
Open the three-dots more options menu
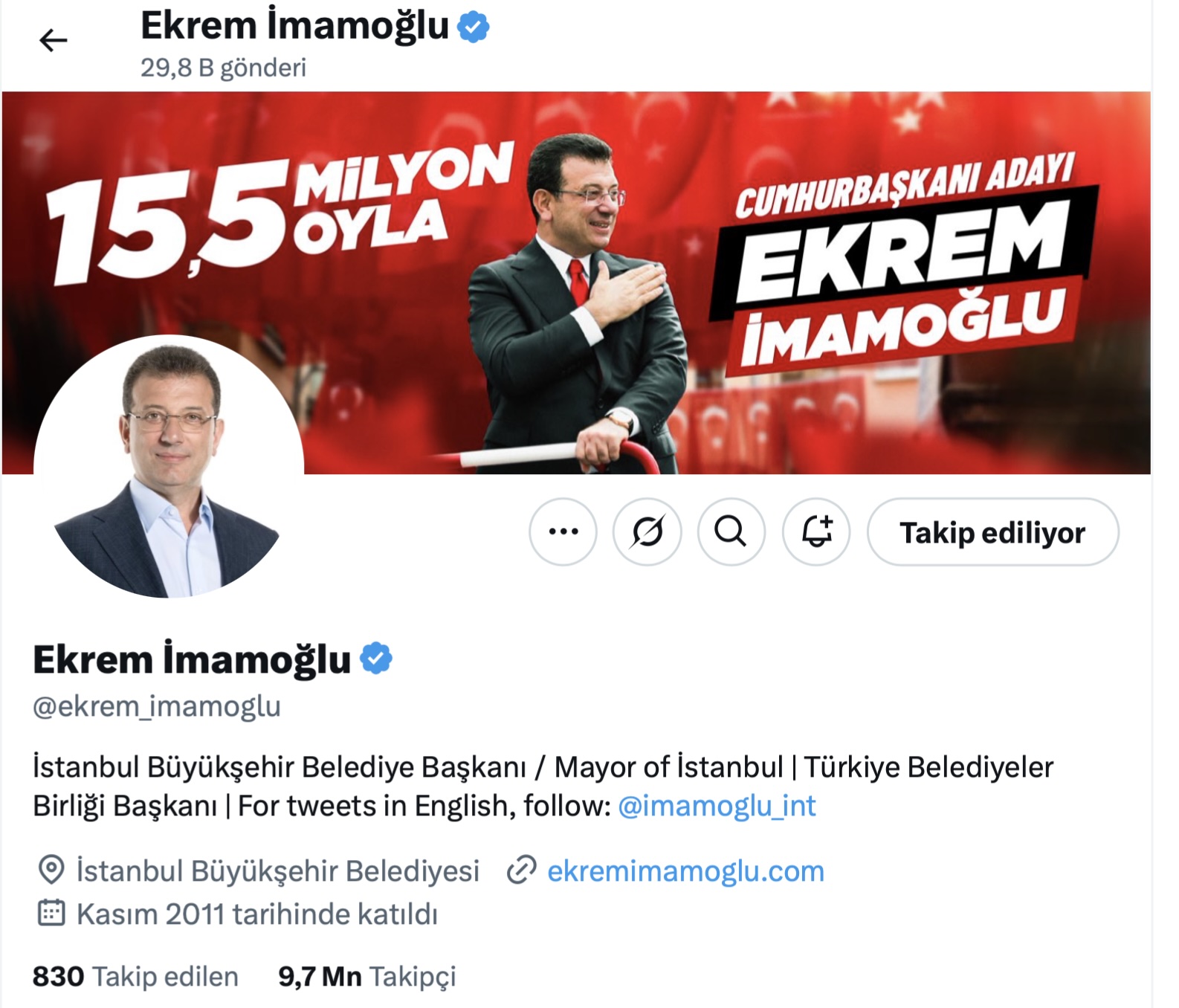(x=563, y=532)
